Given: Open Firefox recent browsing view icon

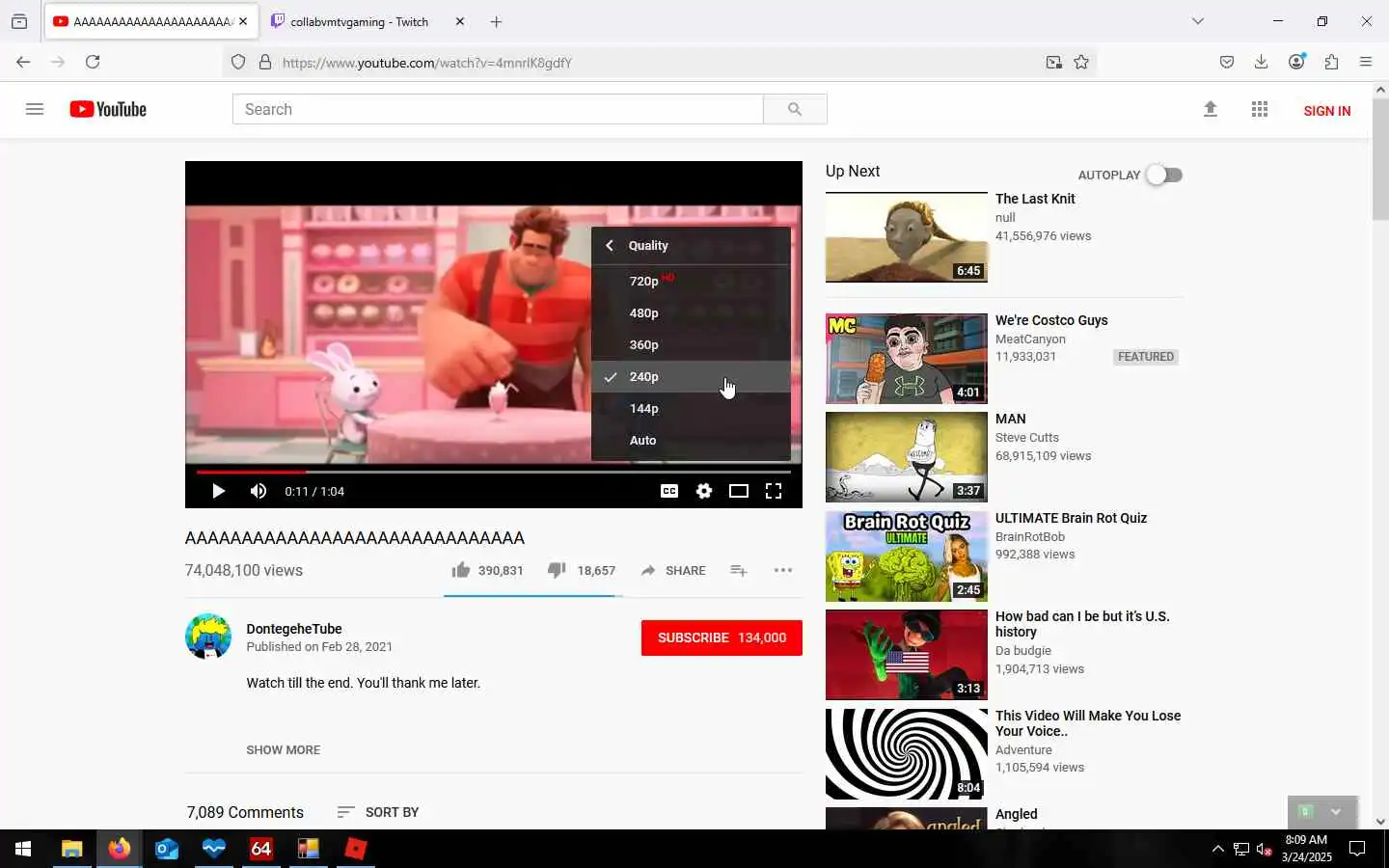Looking at the screenshot, I should click(x=19, y=21).
